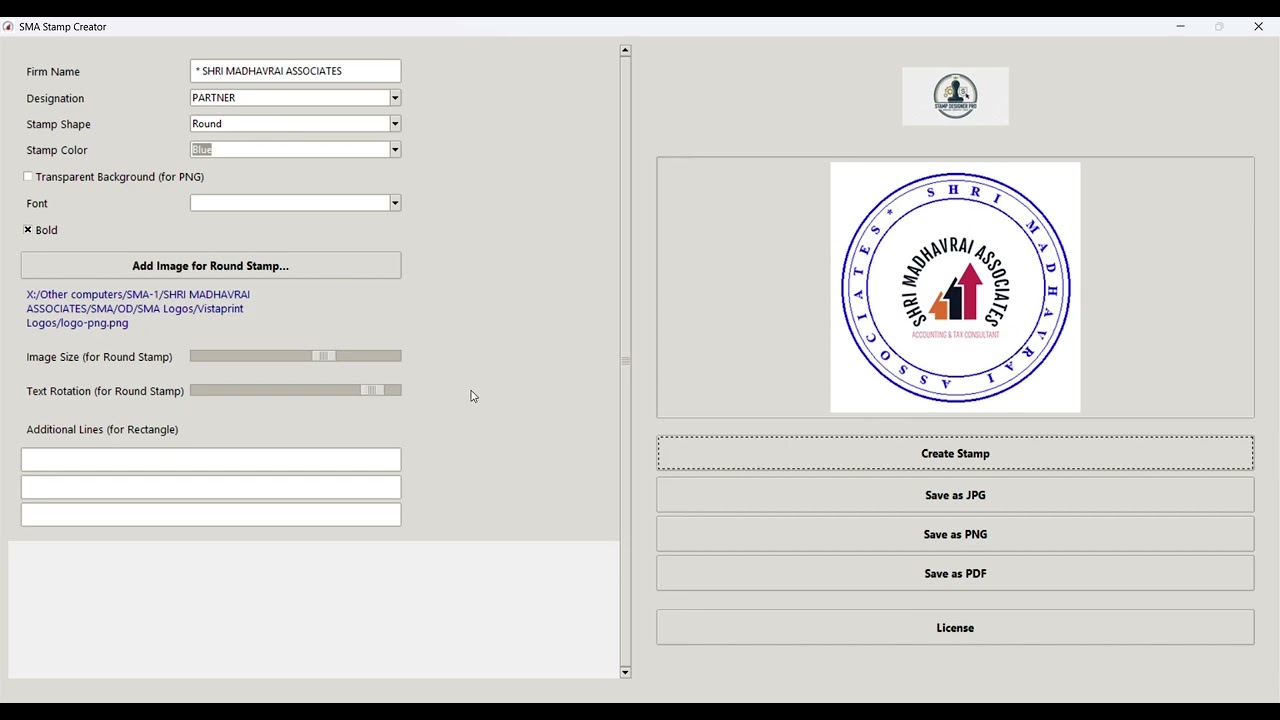Image resolution: width=1280 pixels, height=720 pixels.
Task: Click the Image Size slider handle
Action: (324, 356)
